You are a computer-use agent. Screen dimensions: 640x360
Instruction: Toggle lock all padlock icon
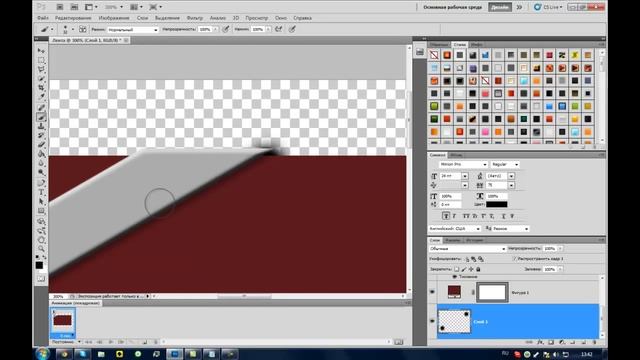[x=478, y=269]
